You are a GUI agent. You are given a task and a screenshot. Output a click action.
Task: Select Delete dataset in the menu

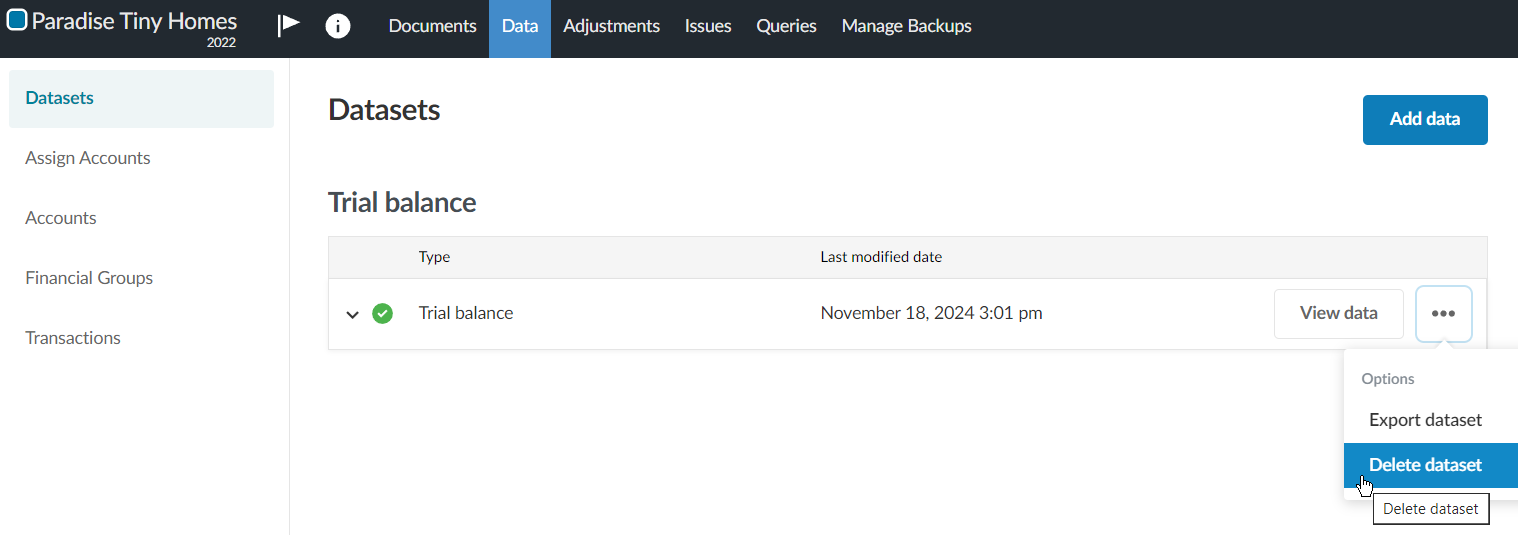coord(1425,465)
